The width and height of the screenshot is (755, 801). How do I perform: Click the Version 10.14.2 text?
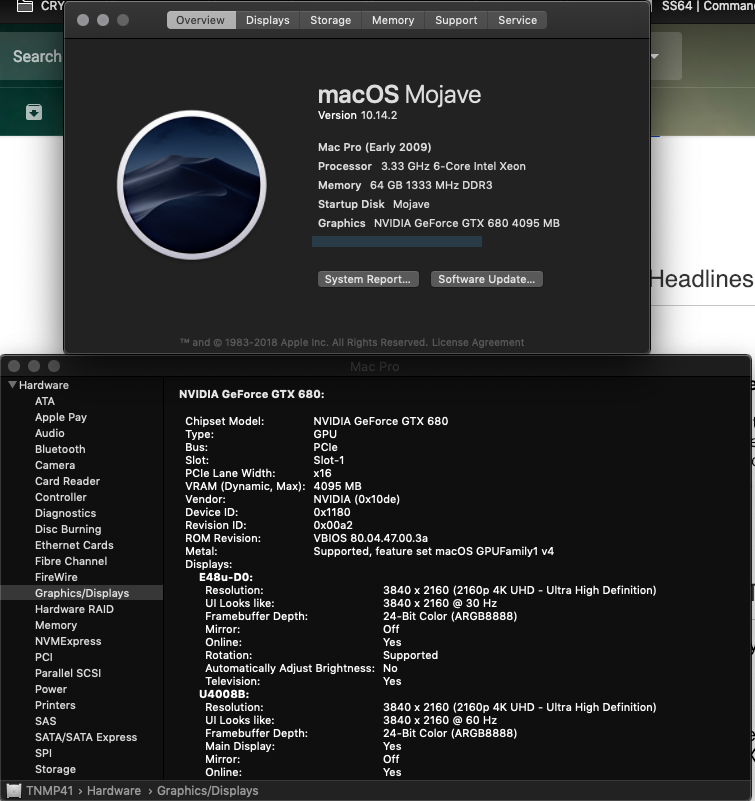pos(357,115)
